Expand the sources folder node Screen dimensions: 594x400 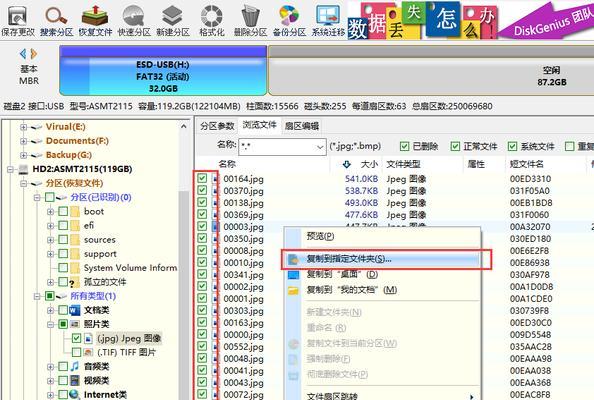tap(50, 240)
